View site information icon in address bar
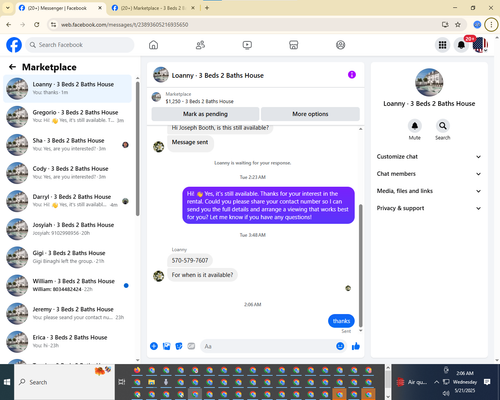This screenshot has width=500, height=400. pos(53,24)
